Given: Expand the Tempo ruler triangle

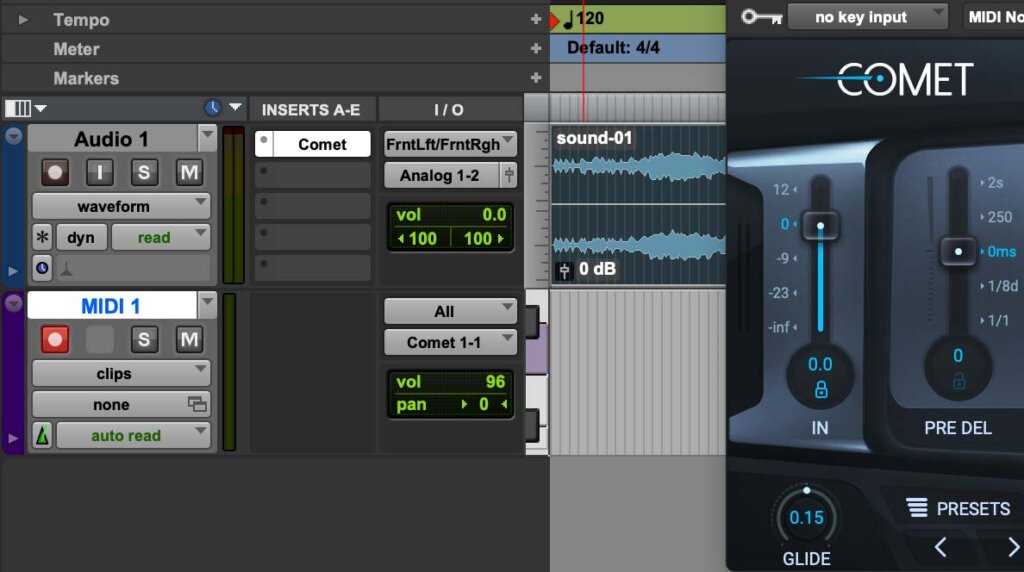Looking at the screenshot, I should coord(23,20).
